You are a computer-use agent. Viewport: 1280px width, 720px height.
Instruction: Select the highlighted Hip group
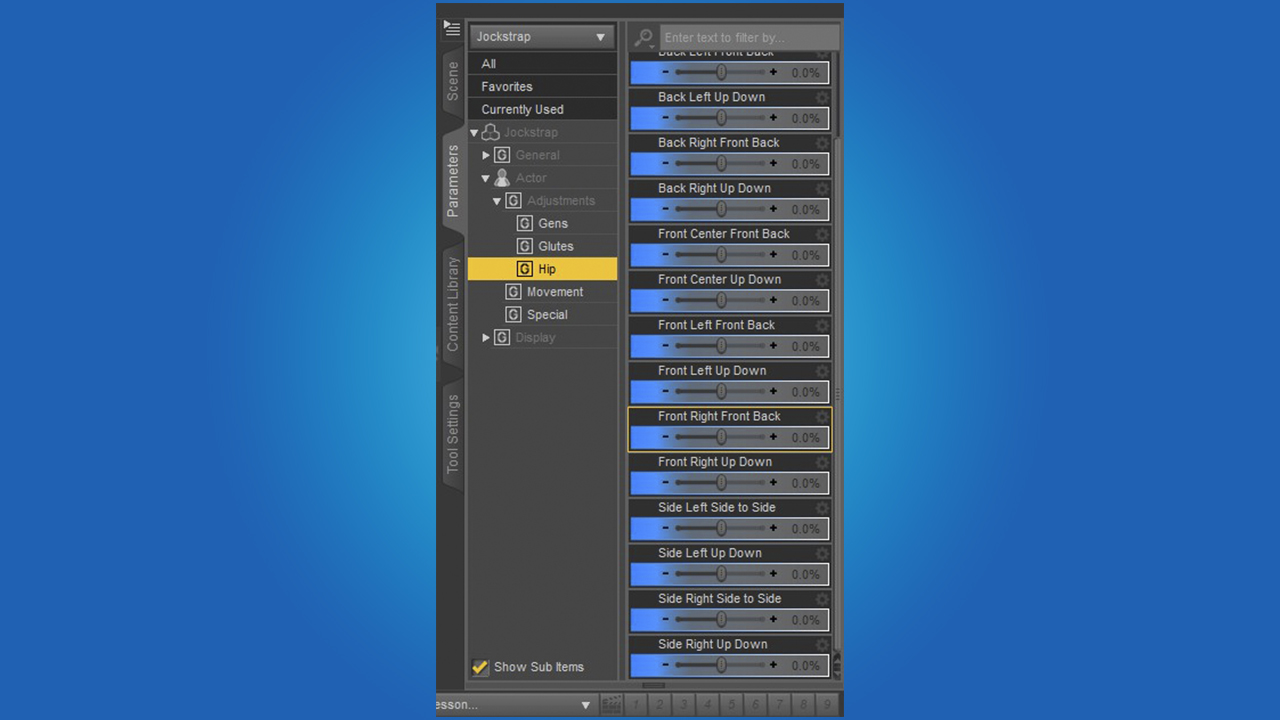(x=543, y=269)
